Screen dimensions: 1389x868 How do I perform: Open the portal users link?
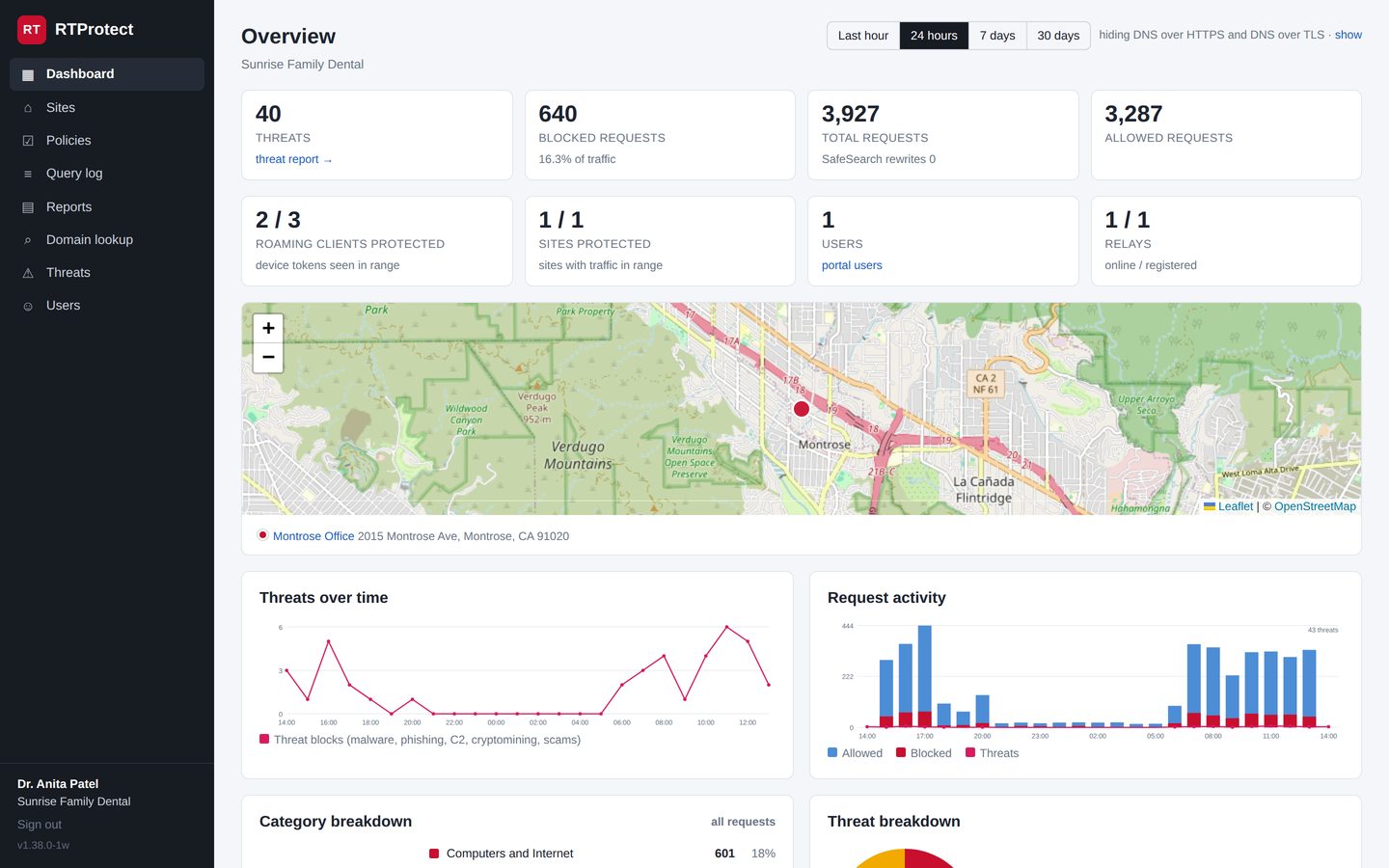pos(852,265)
